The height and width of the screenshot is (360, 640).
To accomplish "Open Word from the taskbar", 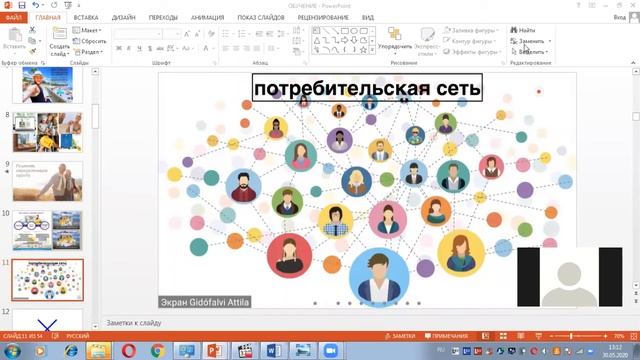I will coord(273,351).
